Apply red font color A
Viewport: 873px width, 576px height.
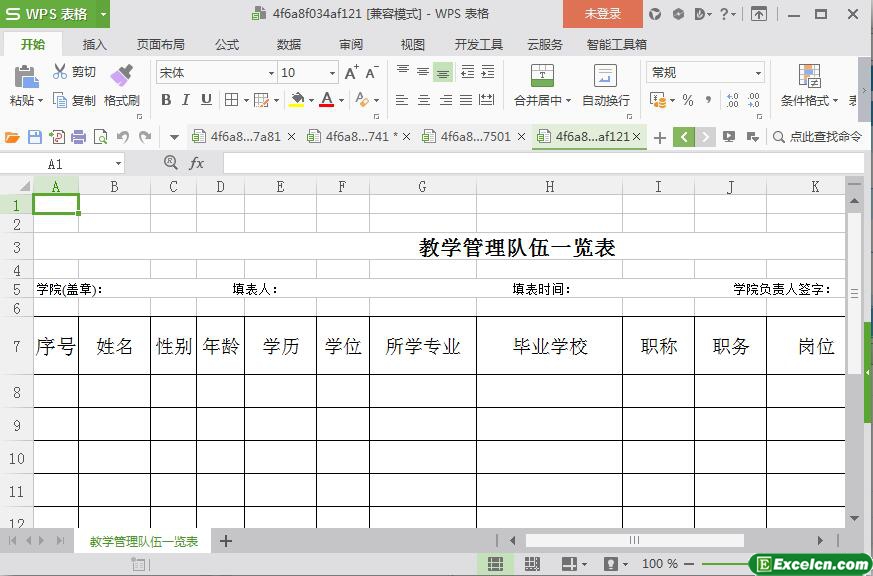[x=327, y=100]
